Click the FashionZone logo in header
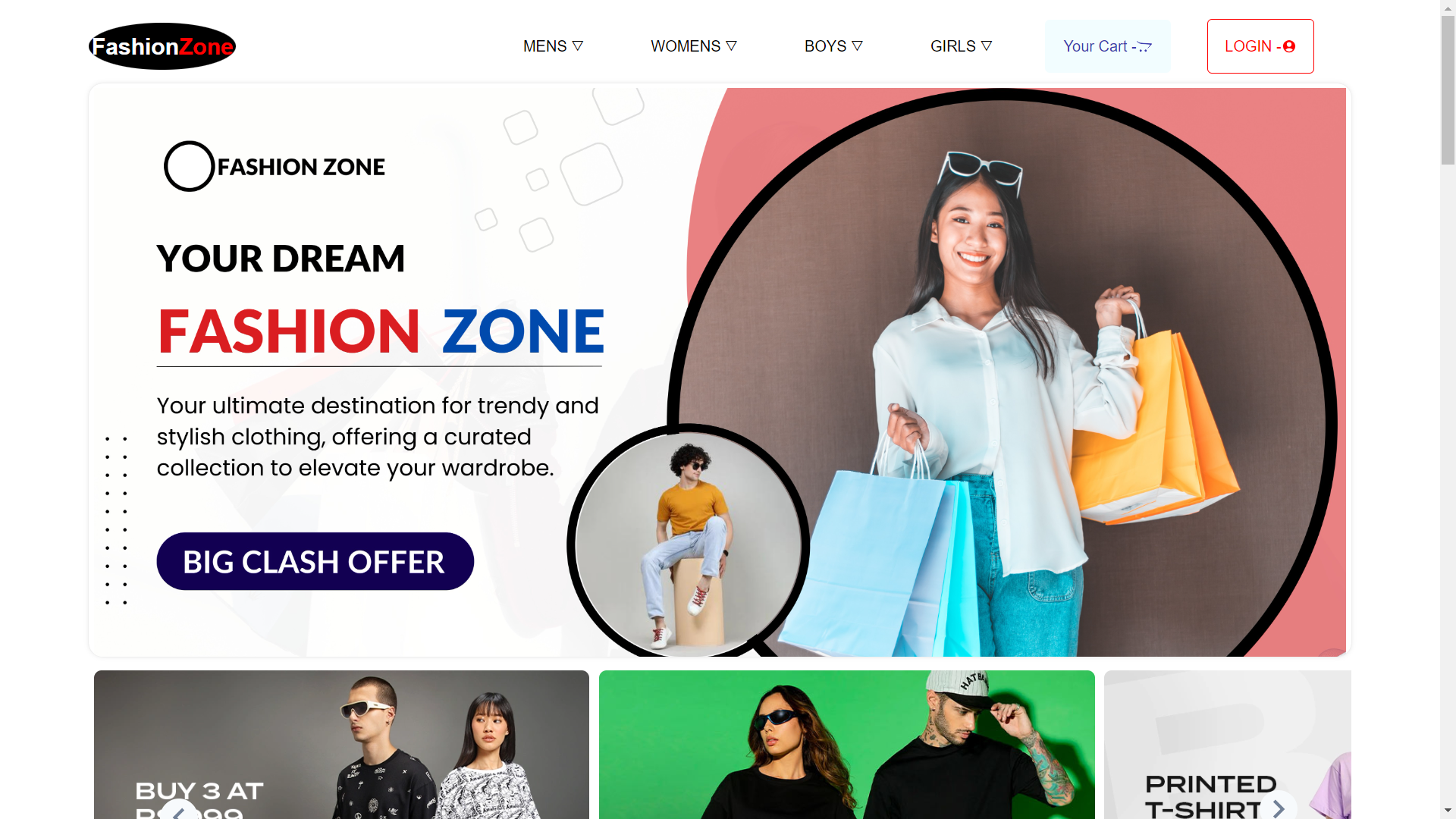 tap(162, 46)
